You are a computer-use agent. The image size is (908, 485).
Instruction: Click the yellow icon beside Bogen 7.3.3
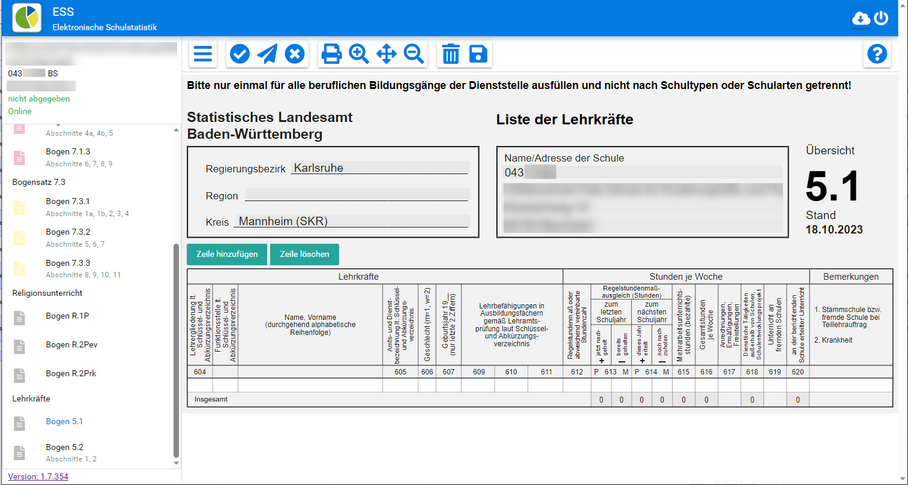click(20, 269)
